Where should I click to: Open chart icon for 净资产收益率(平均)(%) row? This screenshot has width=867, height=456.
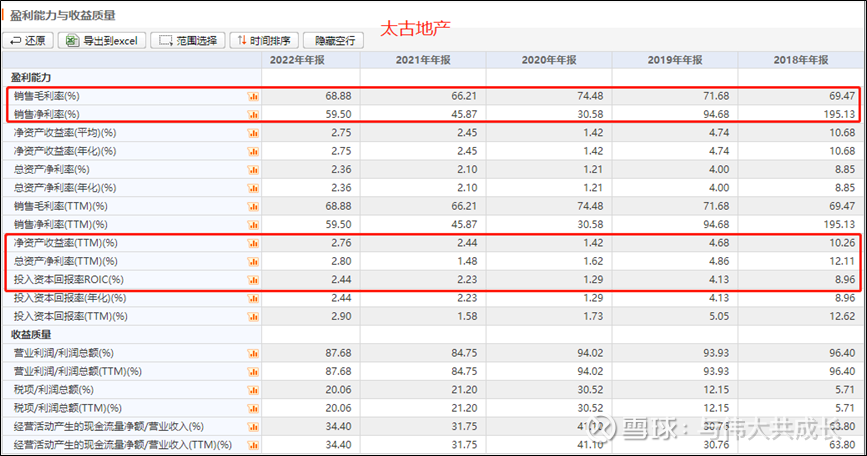253,133
